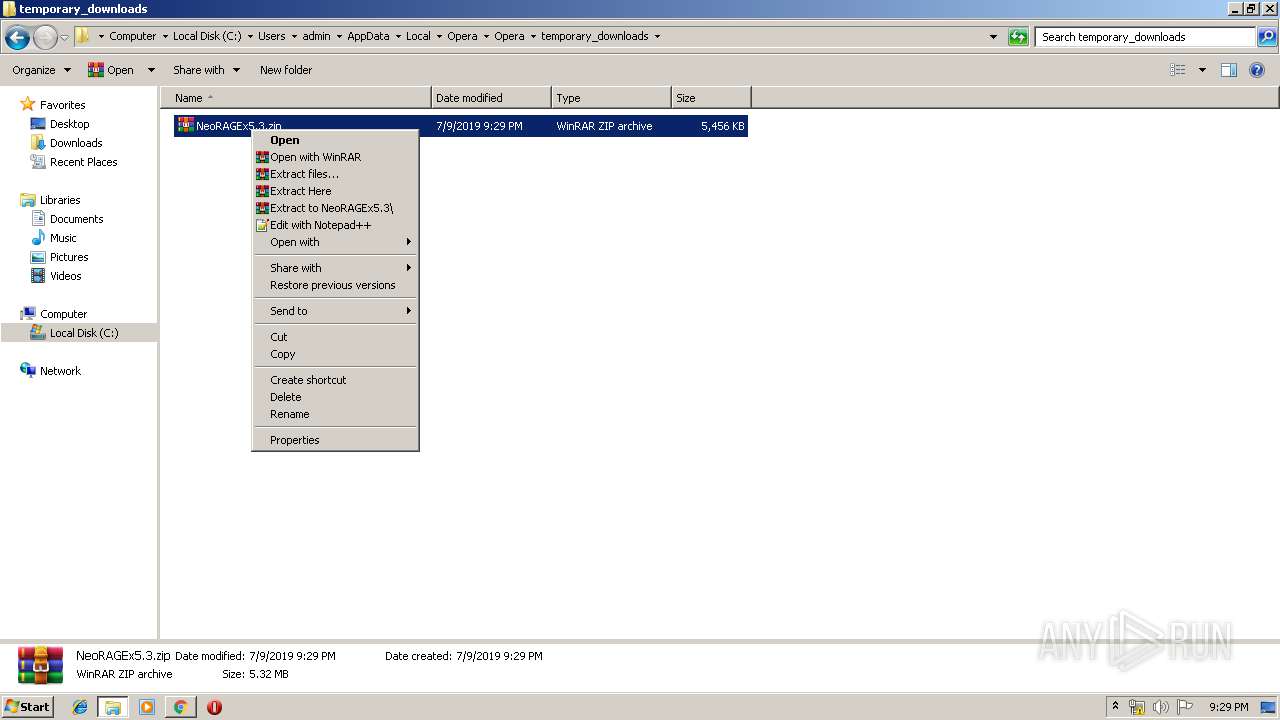1280x720 pixels.
Task: Open the view options dropdown arrow
Action: [1202, 70]
